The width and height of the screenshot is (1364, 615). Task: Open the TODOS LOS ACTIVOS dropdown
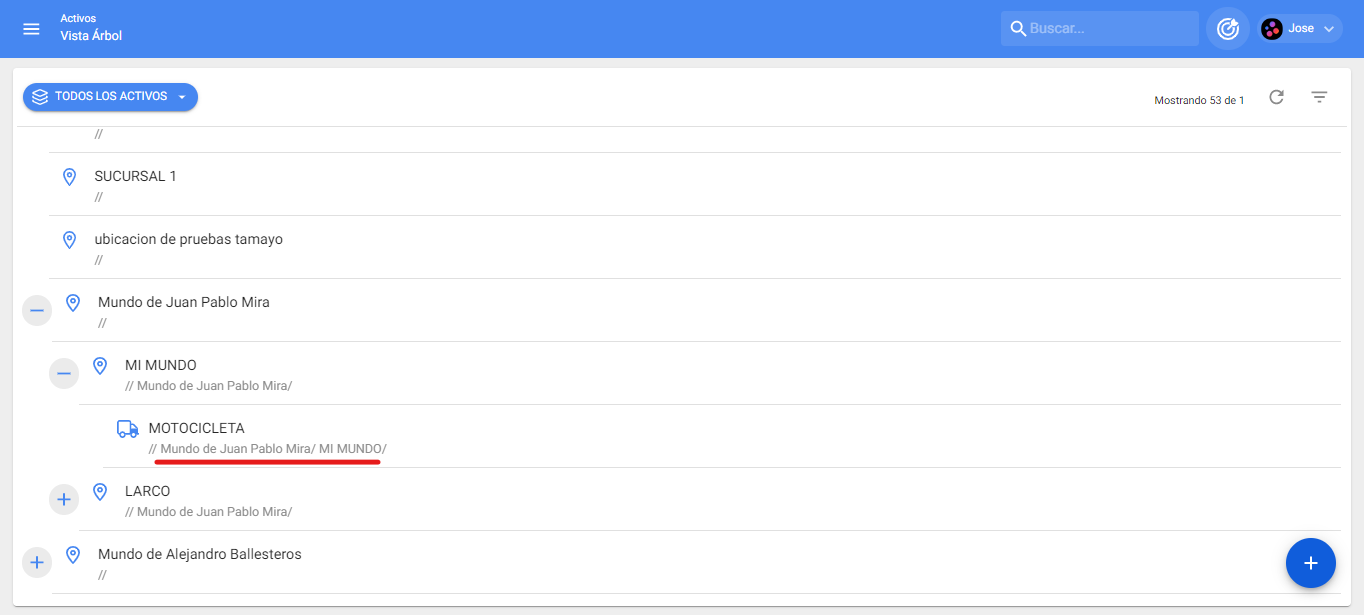pyautogui.click(x=110, y=97)
